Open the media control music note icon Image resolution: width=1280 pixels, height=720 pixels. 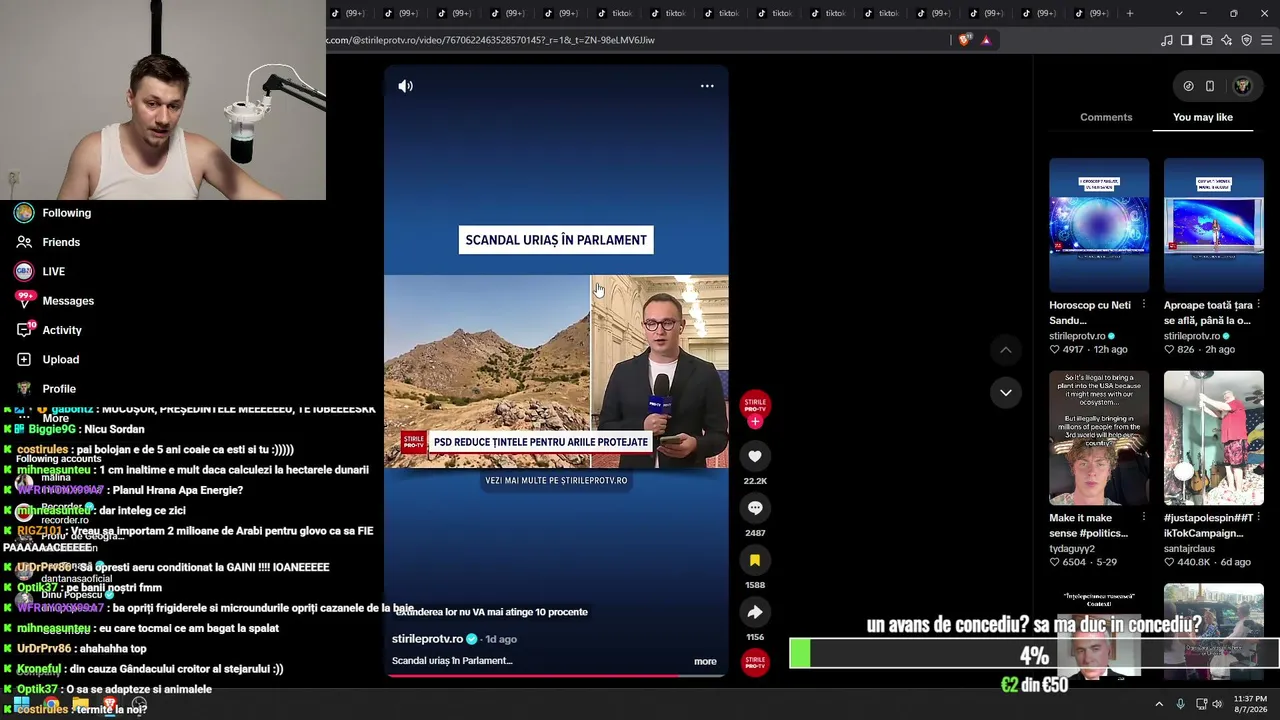(x=1167, y=40)
